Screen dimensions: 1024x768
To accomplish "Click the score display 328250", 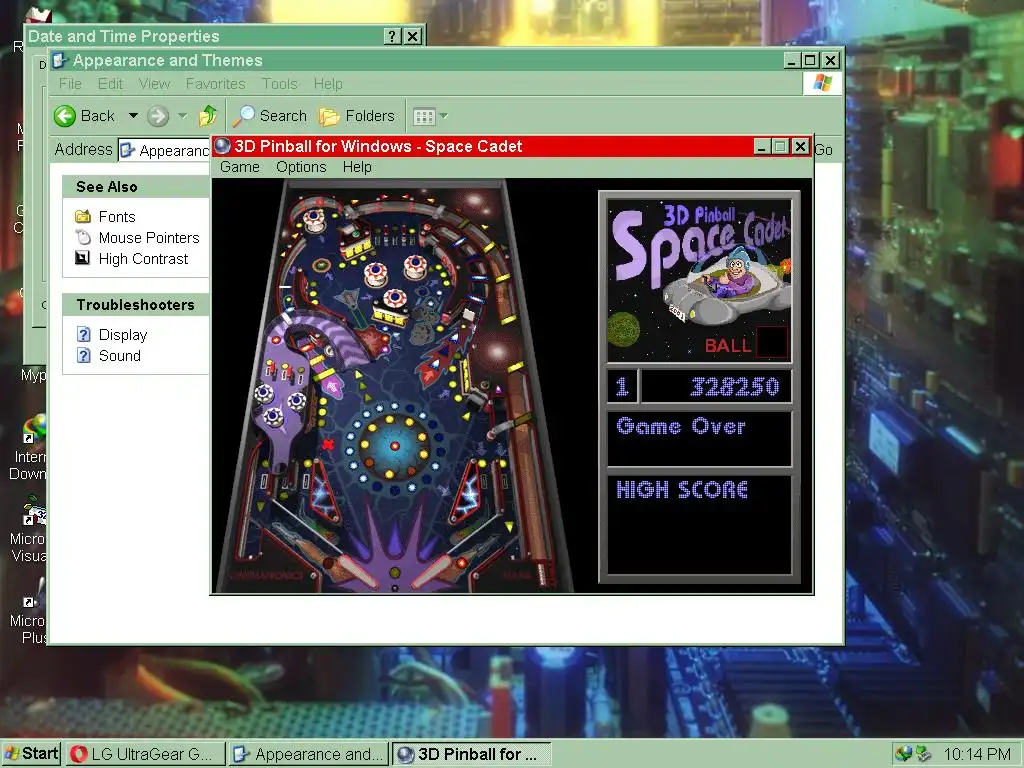I will [x=735, y=387].
